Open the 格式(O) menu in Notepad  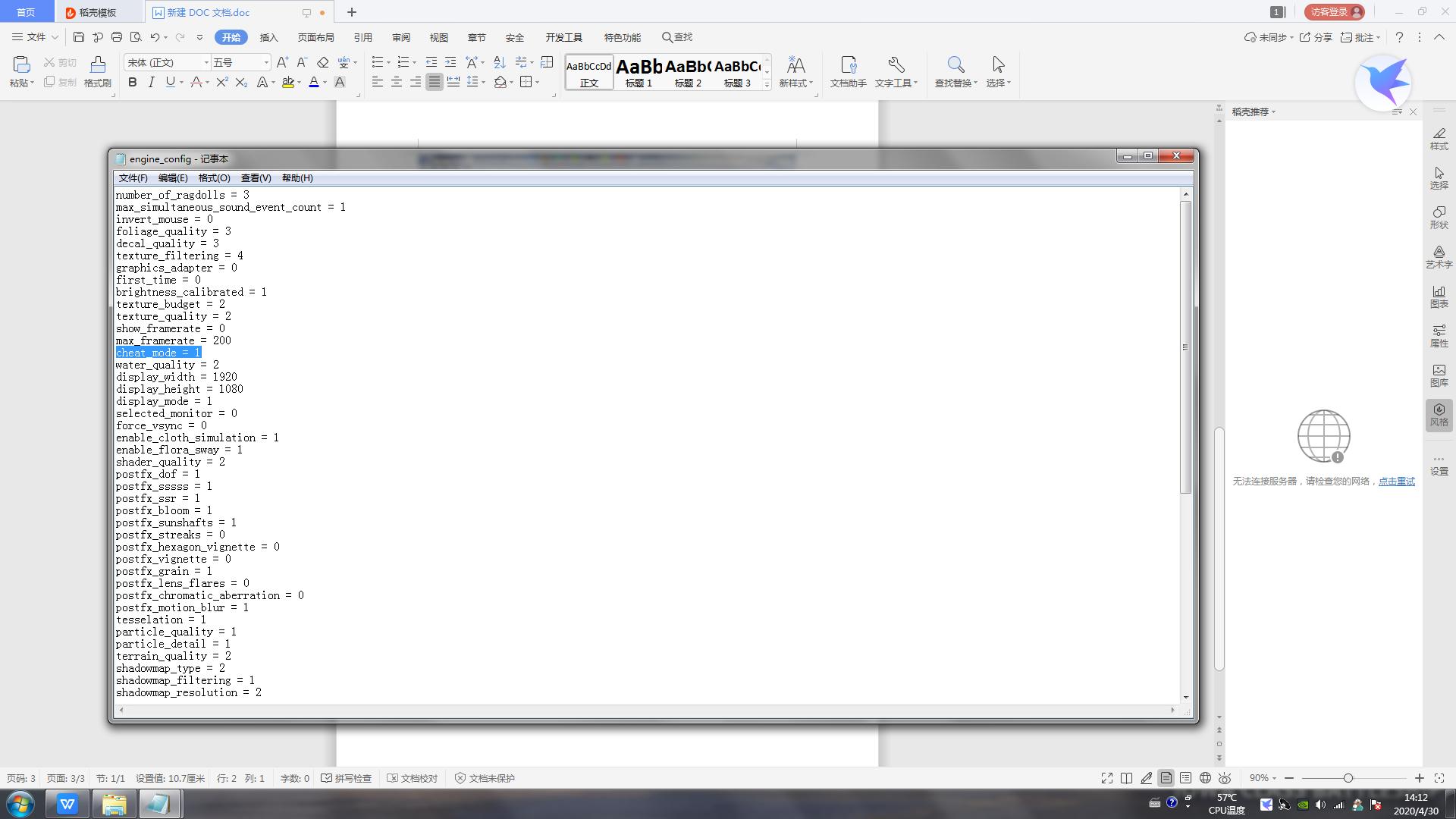[214, 177]
